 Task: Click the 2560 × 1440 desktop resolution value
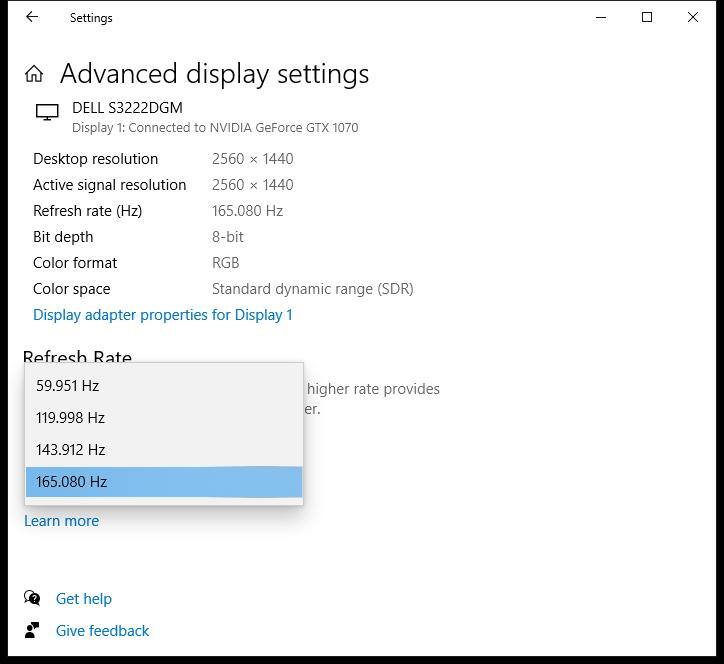click(x=252, y=159)
